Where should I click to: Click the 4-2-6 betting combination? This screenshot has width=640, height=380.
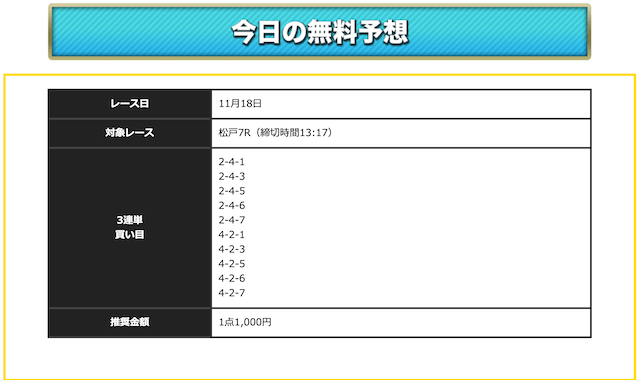(x=231, y=278)
